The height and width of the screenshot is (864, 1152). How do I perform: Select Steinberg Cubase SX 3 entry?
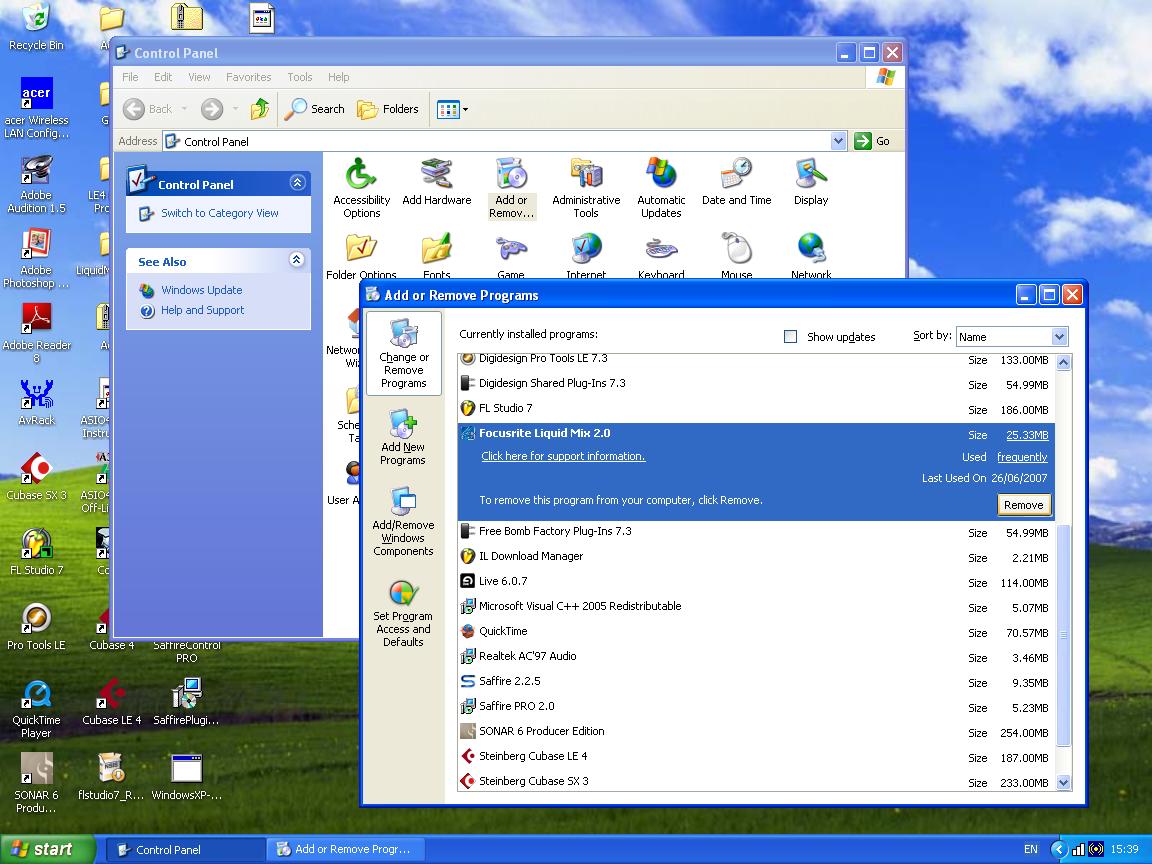pyautogui.click(x=756, y=781)
